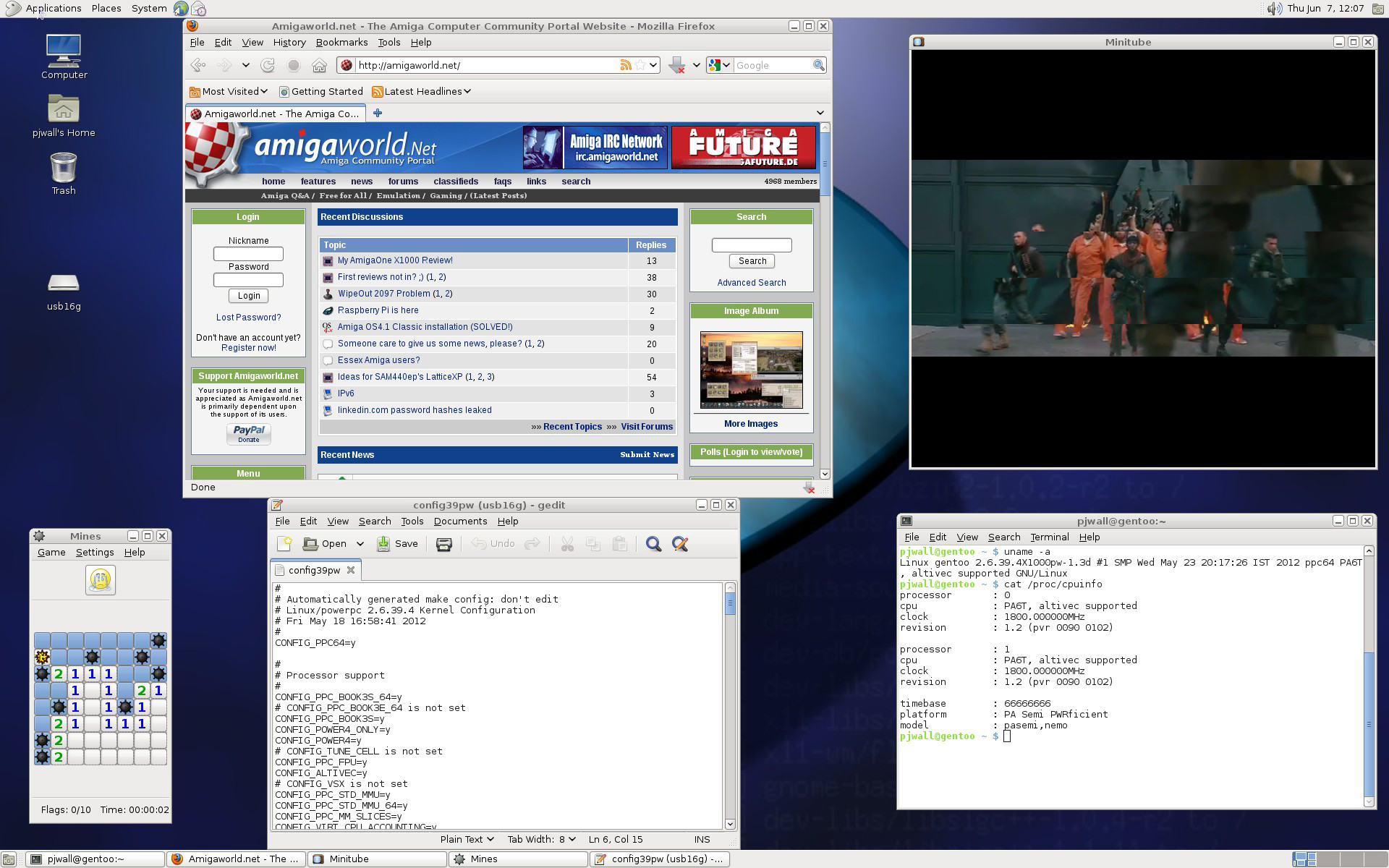Reload the page in Firefox
Screen dimensions: 1389x868
268,65
